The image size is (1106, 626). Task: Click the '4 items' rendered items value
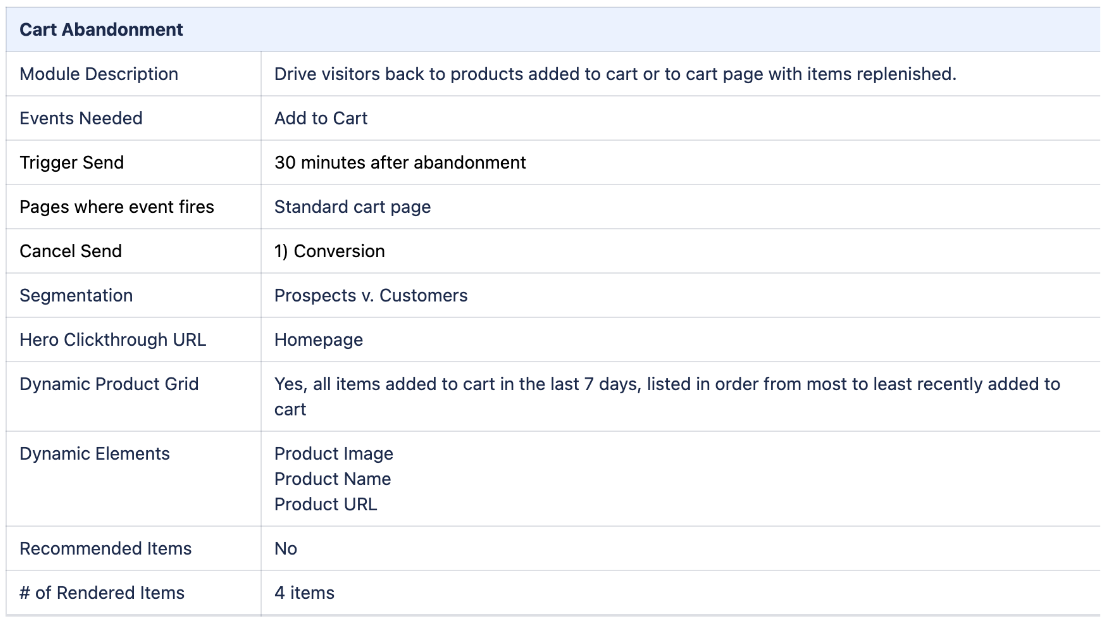click(305, 593)
